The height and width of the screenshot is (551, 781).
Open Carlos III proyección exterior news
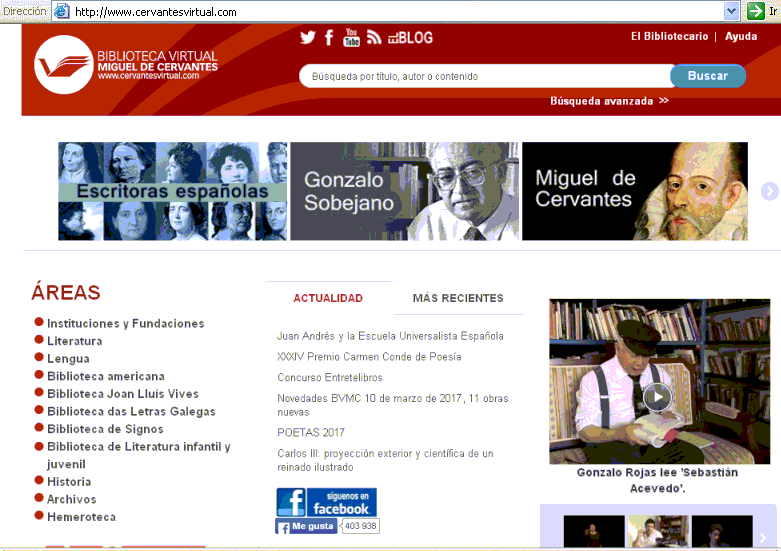[385, 460]
